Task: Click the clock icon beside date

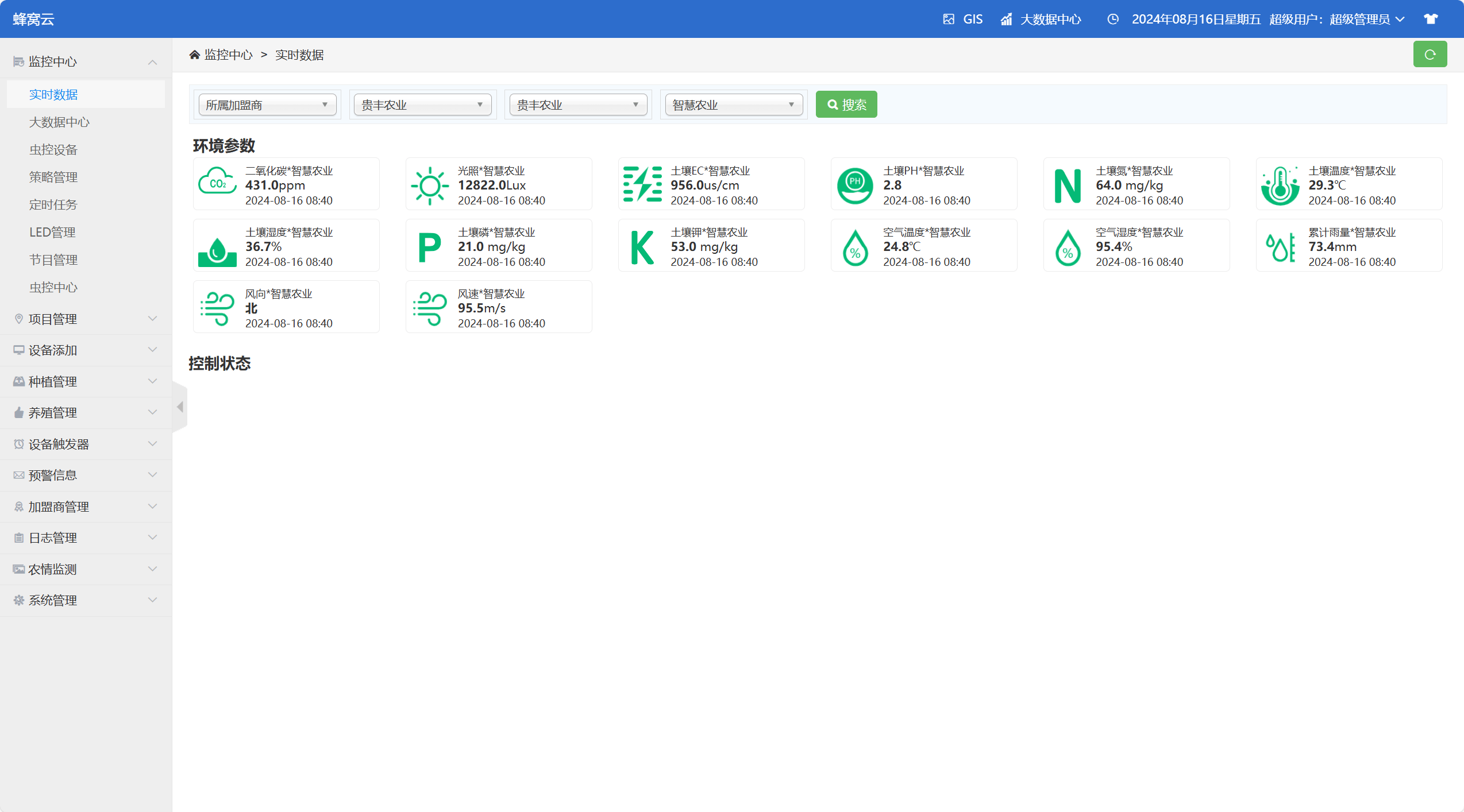Action: [x=1113, y=19]
